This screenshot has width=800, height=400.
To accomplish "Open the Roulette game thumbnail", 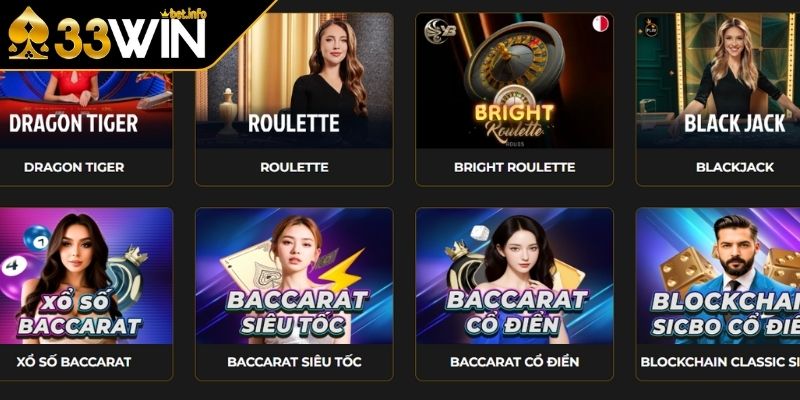I will point(294,81).
